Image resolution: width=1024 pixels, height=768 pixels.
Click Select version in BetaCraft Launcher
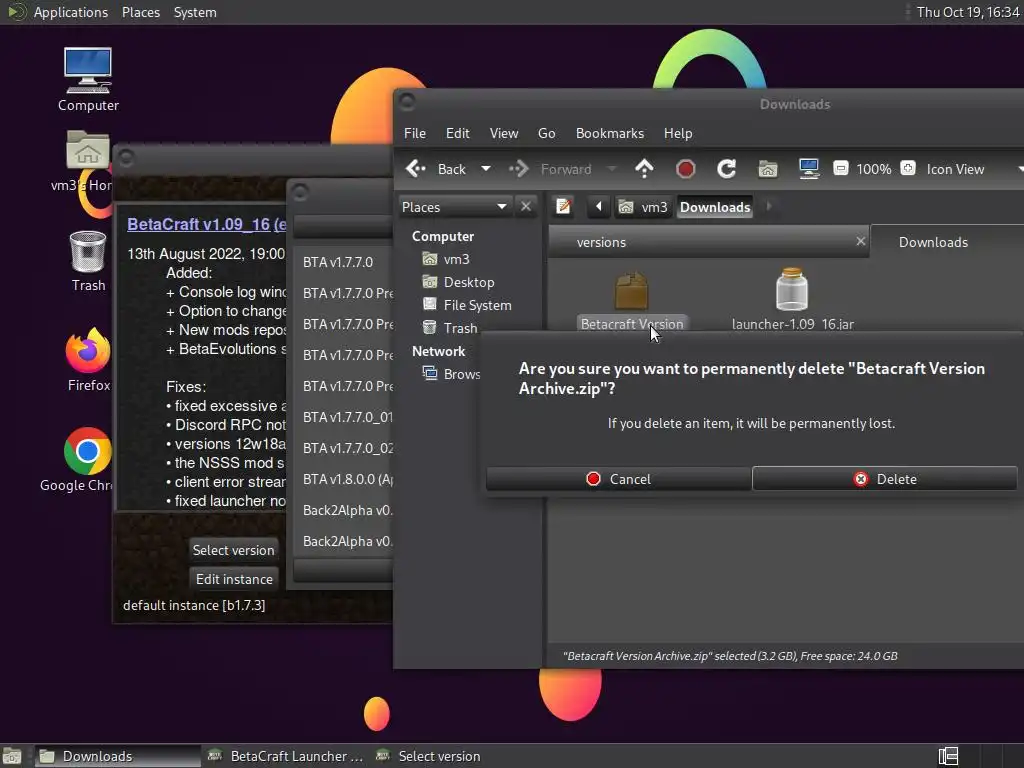[234, 550]
